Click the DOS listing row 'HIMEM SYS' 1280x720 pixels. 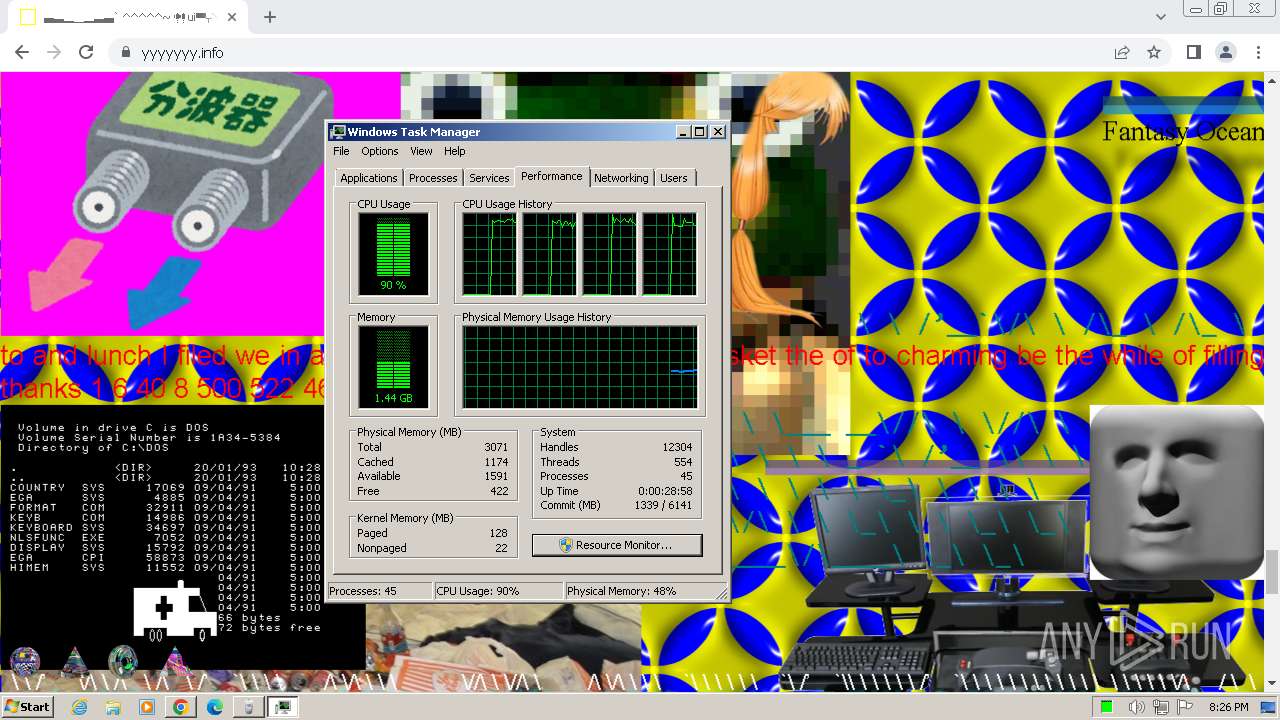pos(165,567)
